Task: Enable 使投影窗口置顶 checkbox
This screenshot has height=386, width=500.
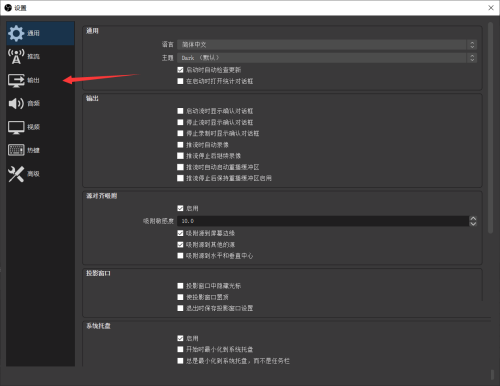Action: 180,297
